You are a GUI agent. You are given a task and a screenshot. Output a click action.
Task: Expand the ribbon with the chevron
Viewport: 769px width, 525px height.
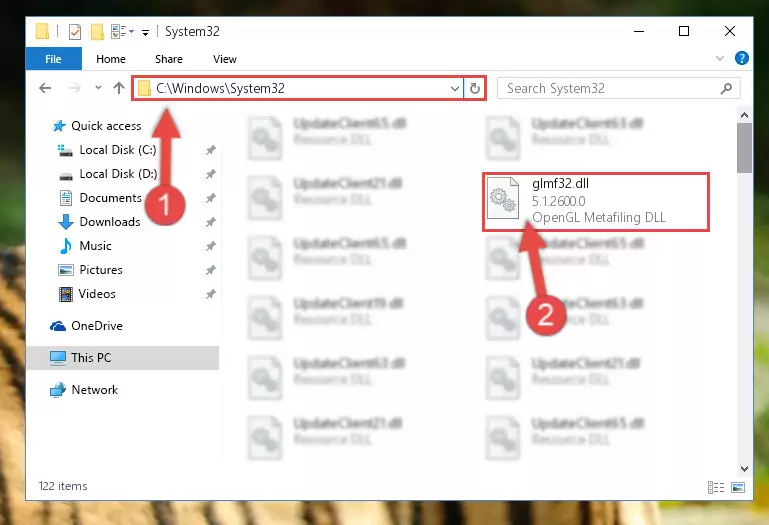tap(719, 58)
